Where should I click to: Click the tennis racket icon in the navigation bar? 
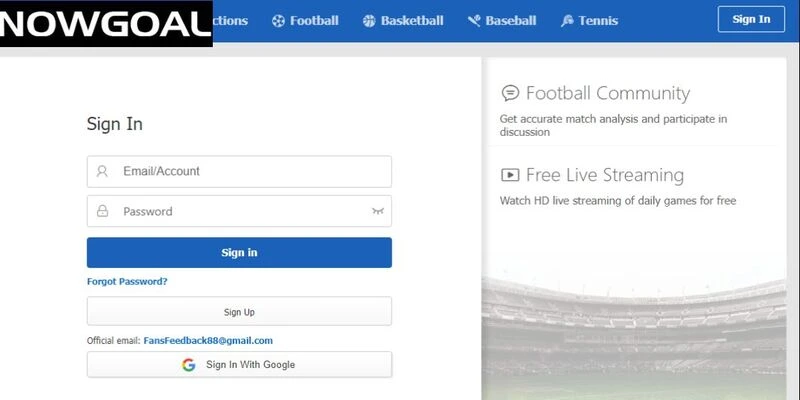tap(568, 21)
